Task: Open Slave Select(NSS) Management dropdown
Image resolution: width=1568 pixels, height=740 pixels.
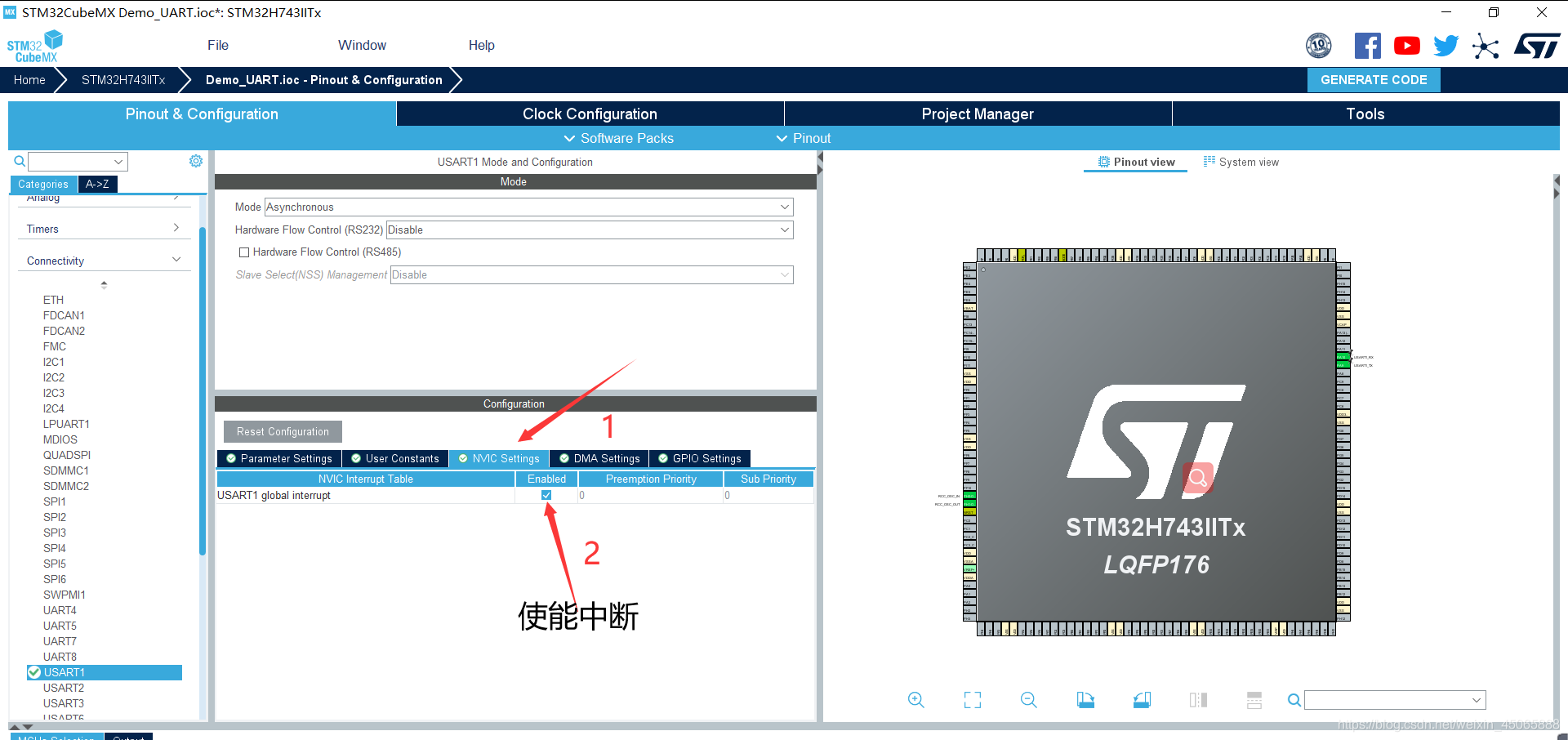Action: click(x=591, y=274)
